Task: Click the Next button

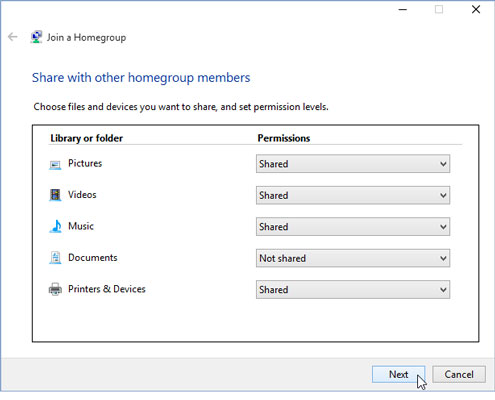Action: (398, 374)
